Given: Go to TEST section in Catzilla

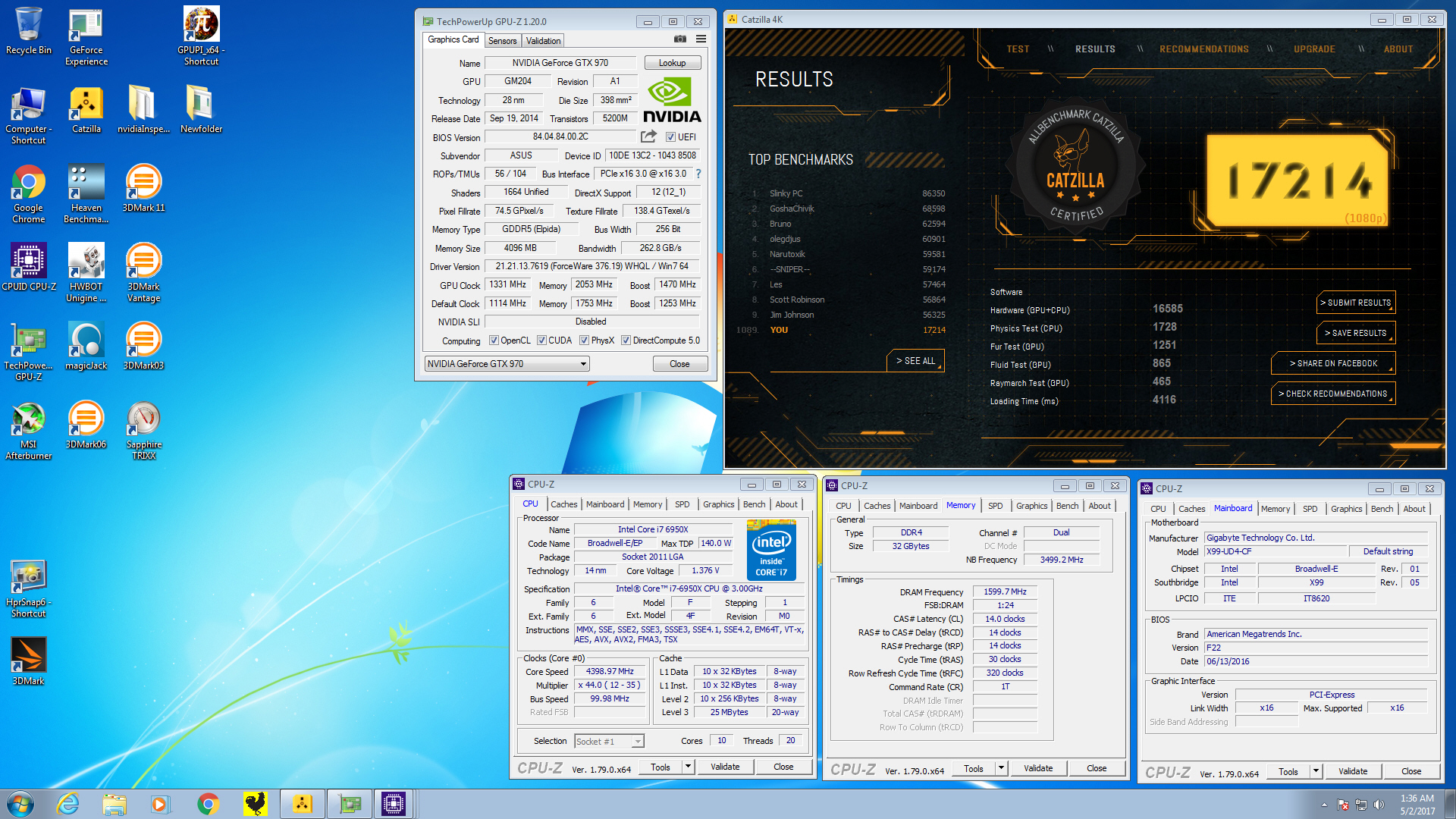Looking at the screenshot, I should point(1018,49).
